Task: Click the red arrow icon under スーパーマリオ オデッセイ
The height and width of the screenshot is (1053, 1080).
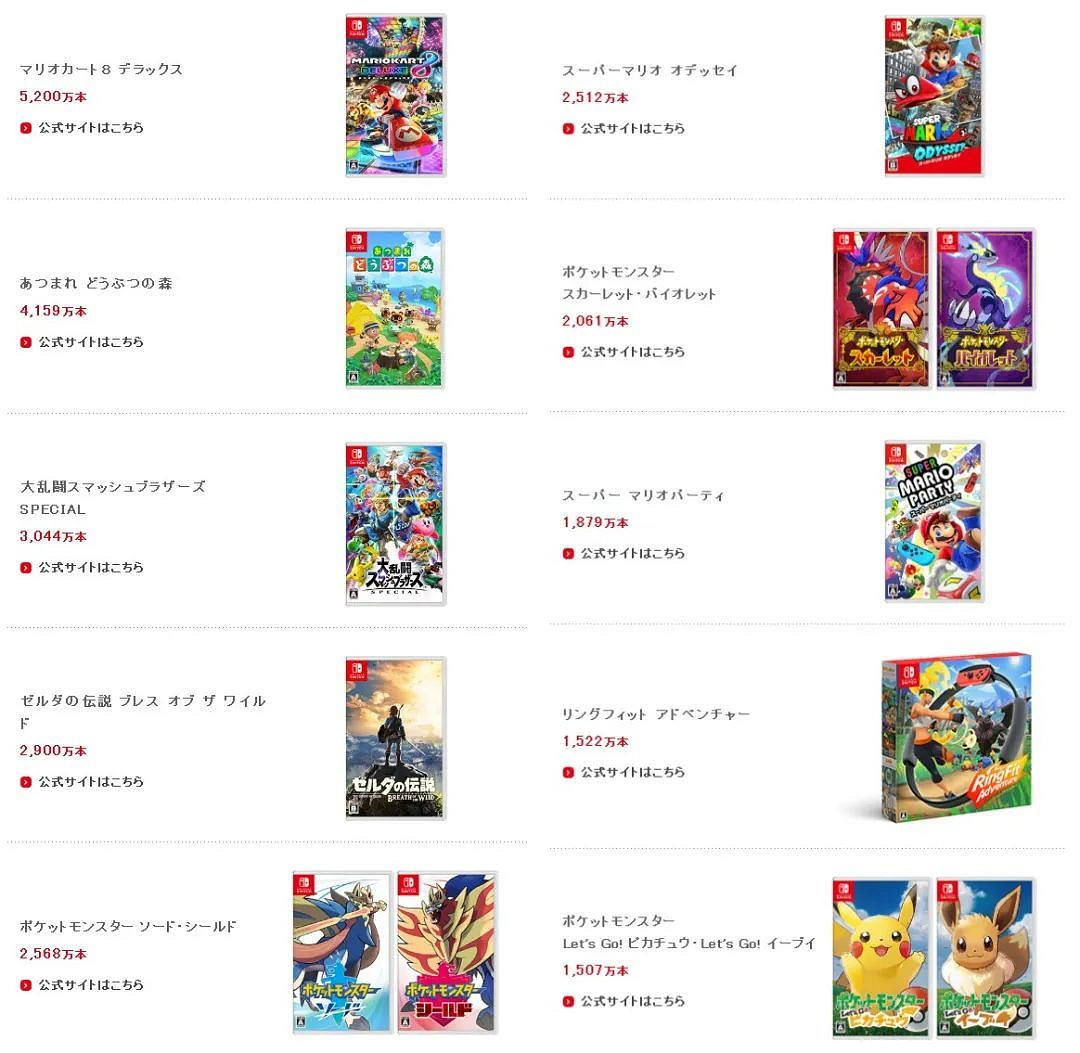Action: click(x=568, y=128)
